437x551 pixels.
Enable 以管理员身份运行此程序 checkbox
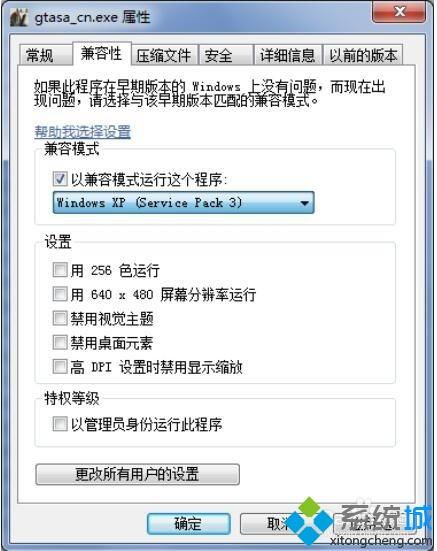pos(60,424)
